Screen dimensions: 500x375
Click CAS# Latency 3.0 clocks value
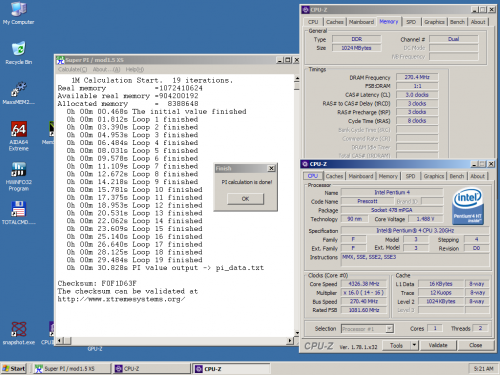(x=417, y=95)
